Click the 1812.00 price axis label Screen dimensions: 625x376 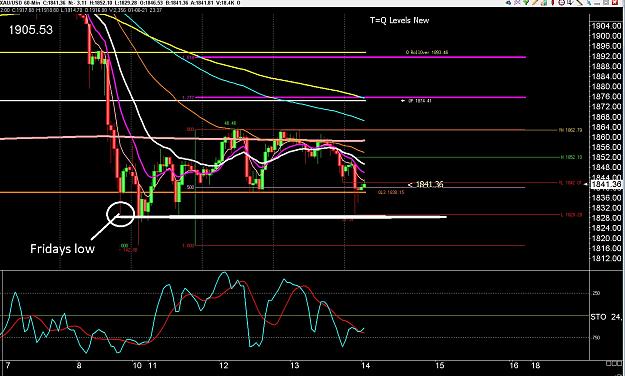[x=606, y=258]
